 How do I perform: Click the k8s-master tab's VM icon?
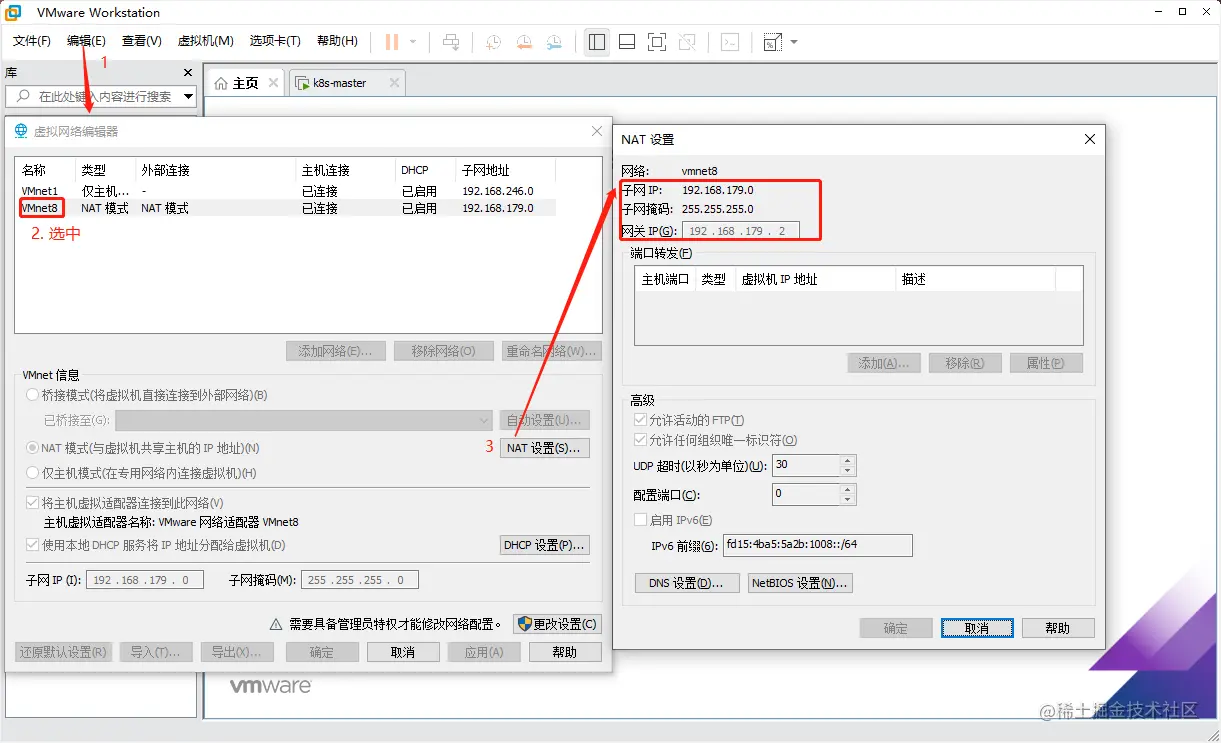pyautogui.click(x=301, y=83)
